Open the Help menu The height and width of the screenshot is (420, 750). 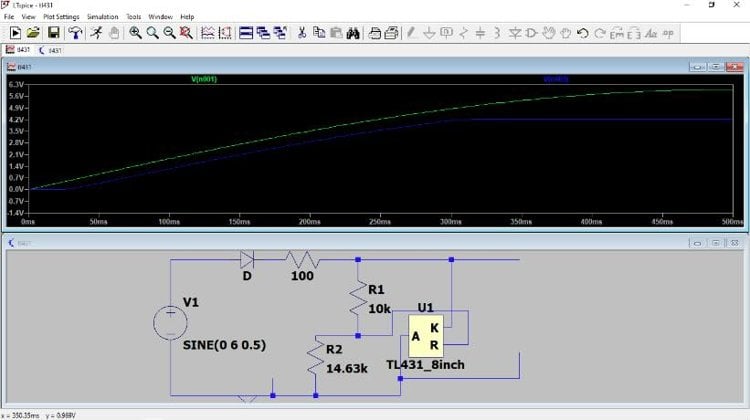pyautogui.click(x=187, y=17)
